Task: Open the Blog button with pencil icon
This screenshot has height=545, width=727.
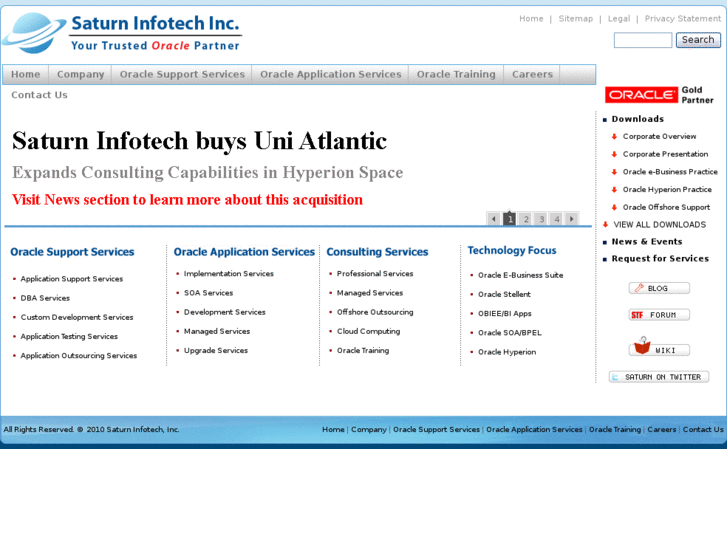Action: pyautogui.click(x=659, y=288)
